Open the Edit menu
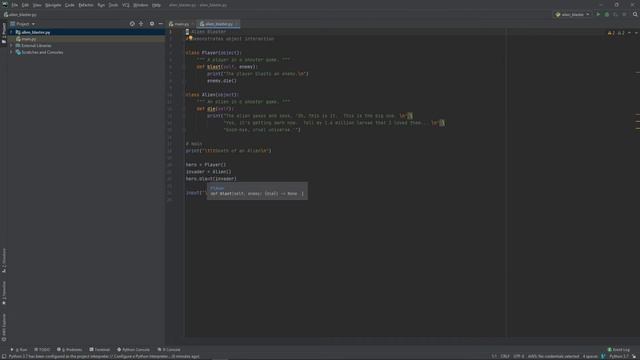This screenshot has width=640, height=360. point(25,5)
